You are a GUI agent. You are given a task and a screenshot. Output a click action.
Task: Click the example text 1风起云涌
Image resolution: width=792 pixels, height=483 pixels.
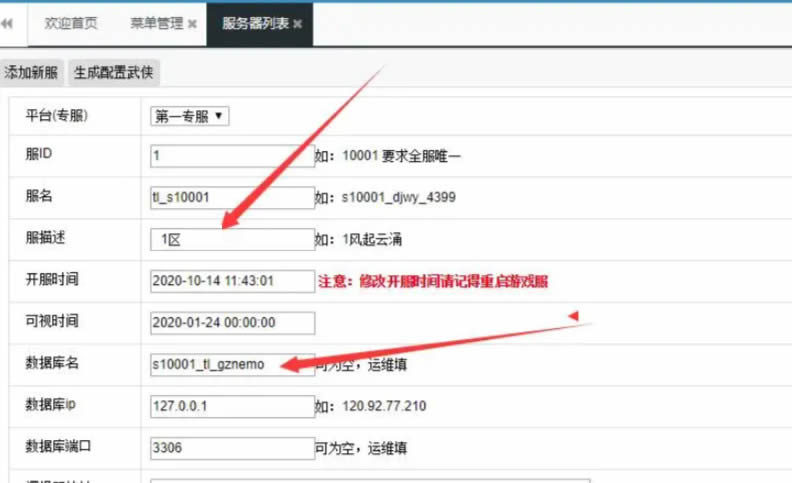coord(372,239)
